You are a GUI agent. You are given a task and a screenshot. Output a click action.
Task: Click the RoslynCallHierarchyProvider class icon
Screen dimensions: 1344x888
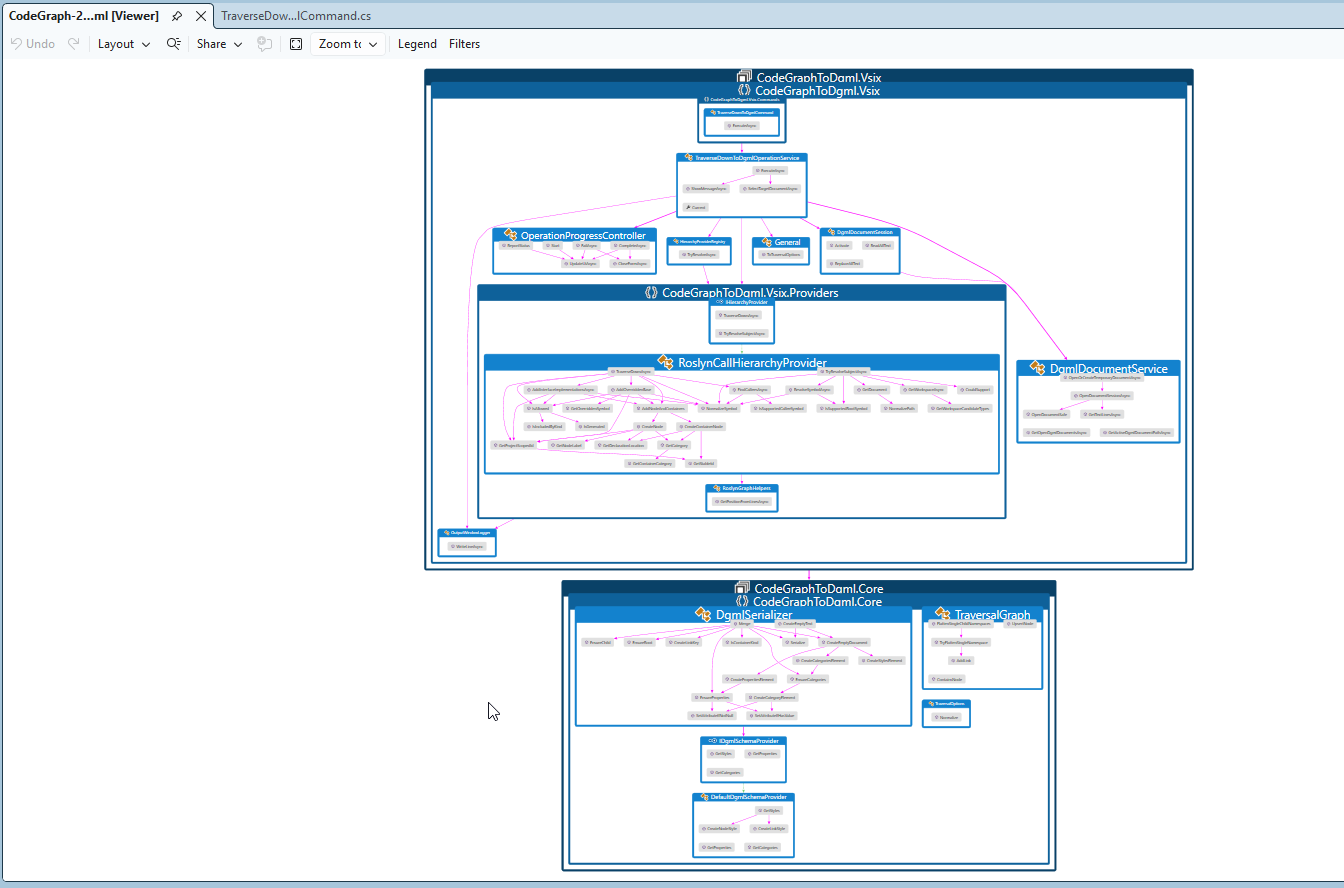coord(665,362)
